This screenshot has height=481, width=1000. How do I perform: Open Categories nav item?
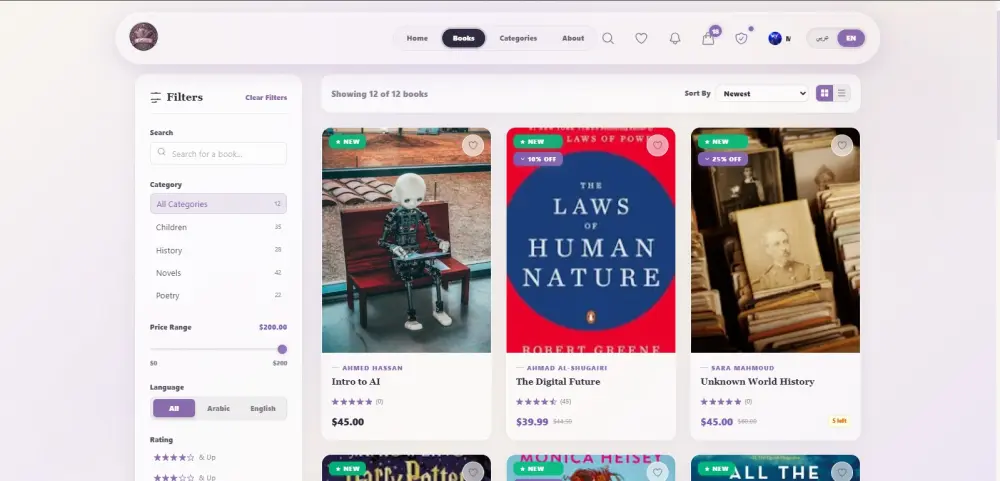click(518, 38)
